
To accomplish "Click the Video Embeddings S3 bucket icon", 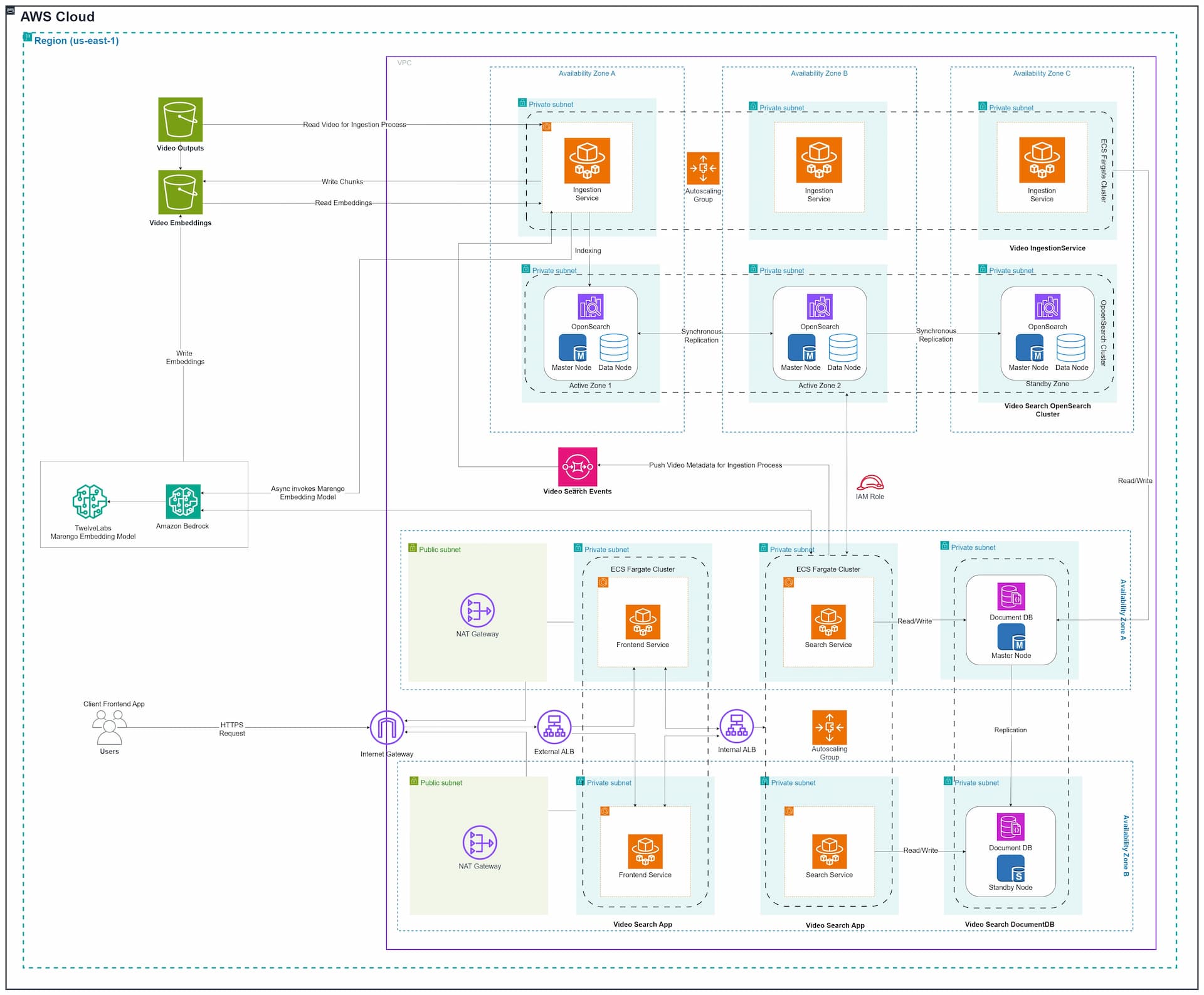I will coord(180,192).
